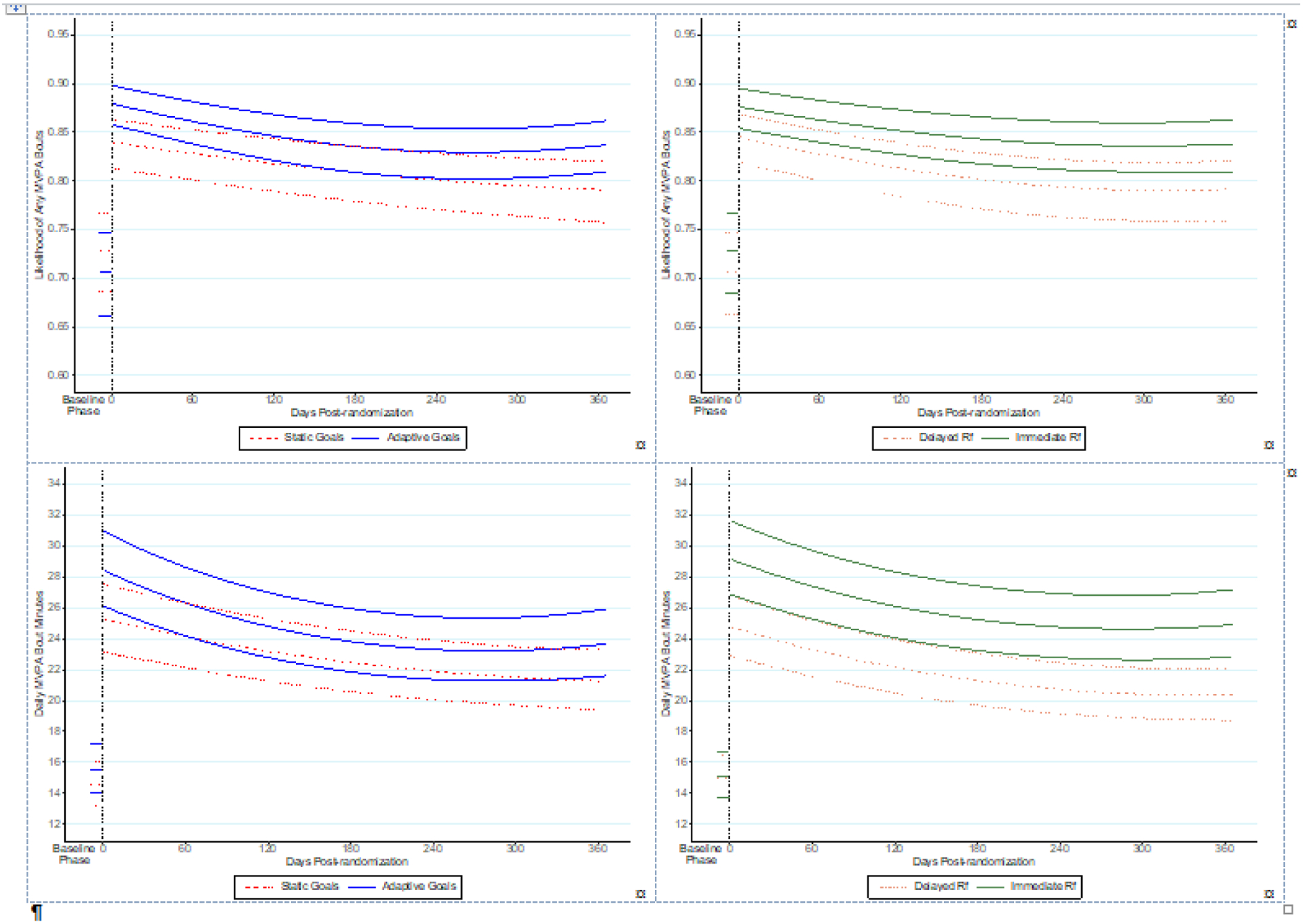This screenshot has height=924, width=1303.
Task: Click 'Baseline Phase' label in top Static/Adaptive chart
Action: click(83, 406)
